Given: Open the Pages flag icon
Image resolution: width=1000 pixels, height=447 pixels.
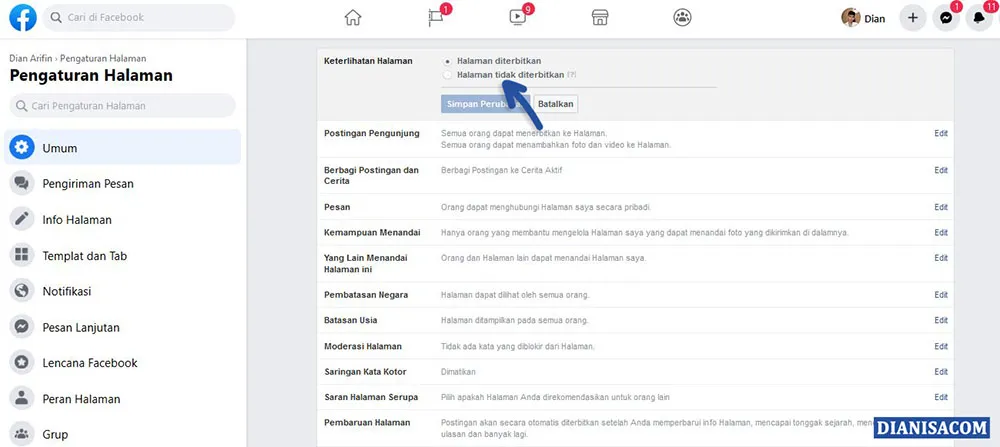Looking at the screenshot, I should 436,18.
